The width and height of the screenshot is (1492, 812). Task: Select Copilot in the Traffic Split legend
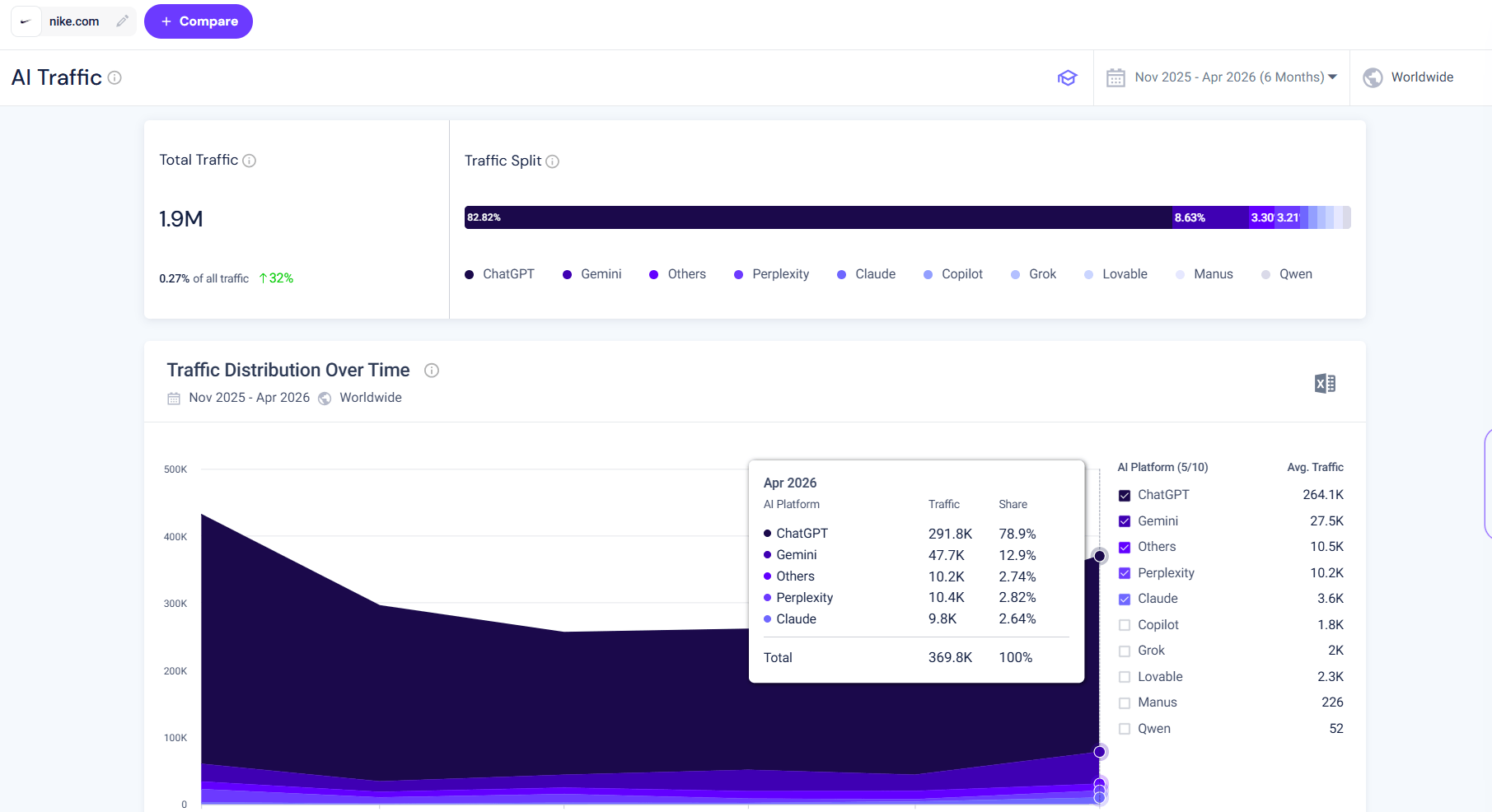[953, 274]
